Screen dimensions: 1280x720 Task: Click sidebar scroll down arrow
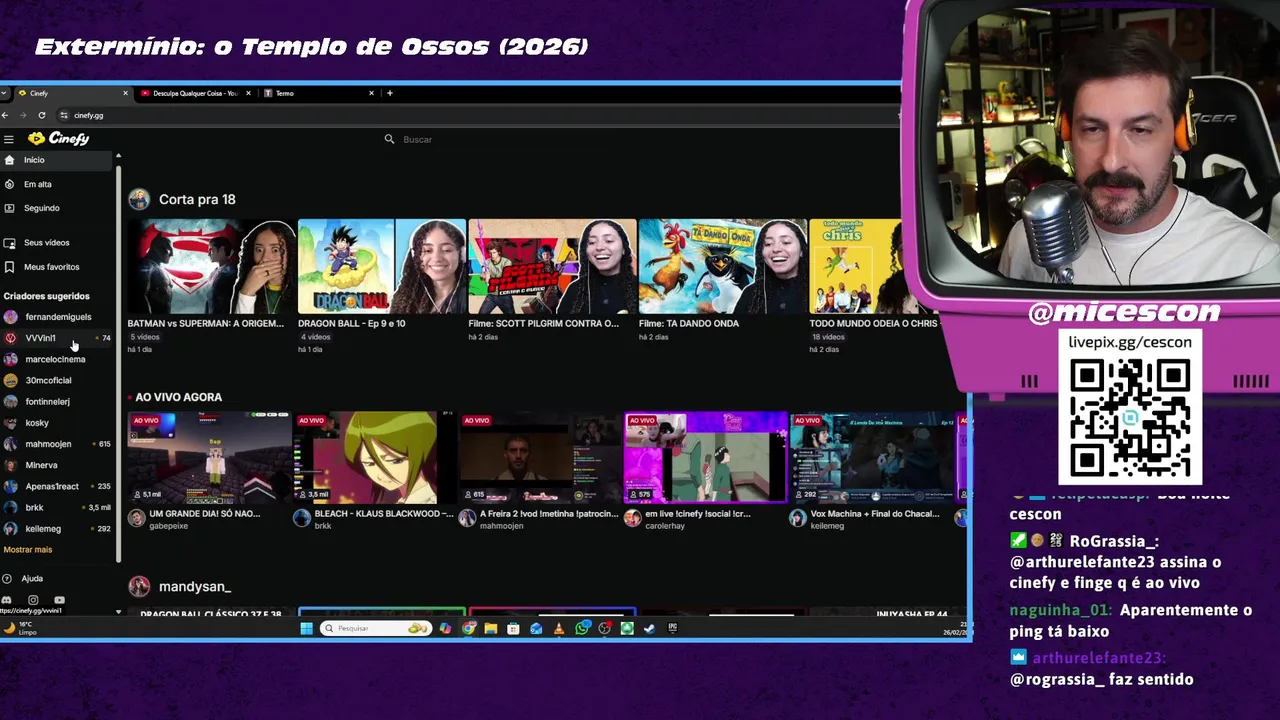pos(118,612)
